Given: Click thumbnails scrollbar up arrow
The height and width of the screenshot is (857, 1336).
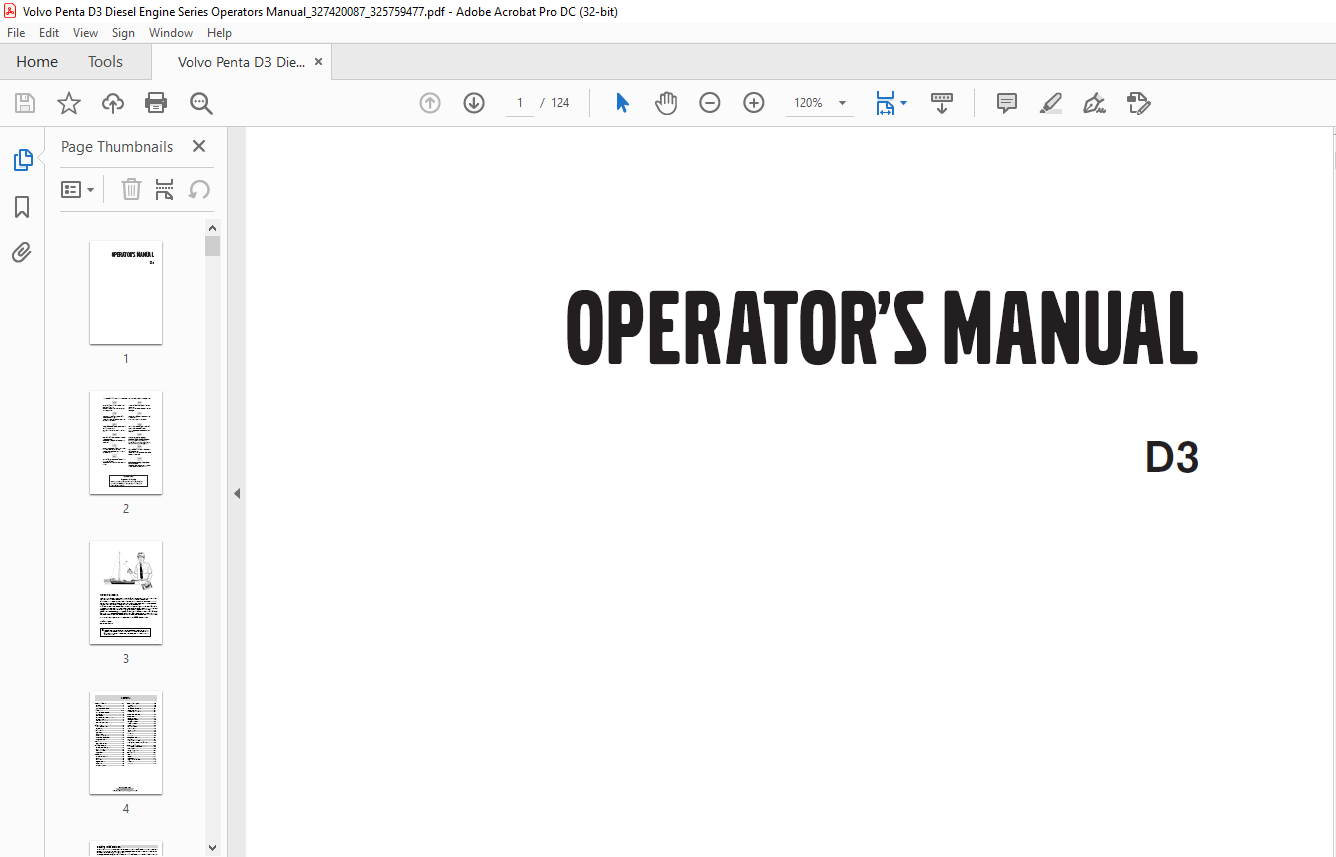Looking at the screenshot, I should coord(212,227).
